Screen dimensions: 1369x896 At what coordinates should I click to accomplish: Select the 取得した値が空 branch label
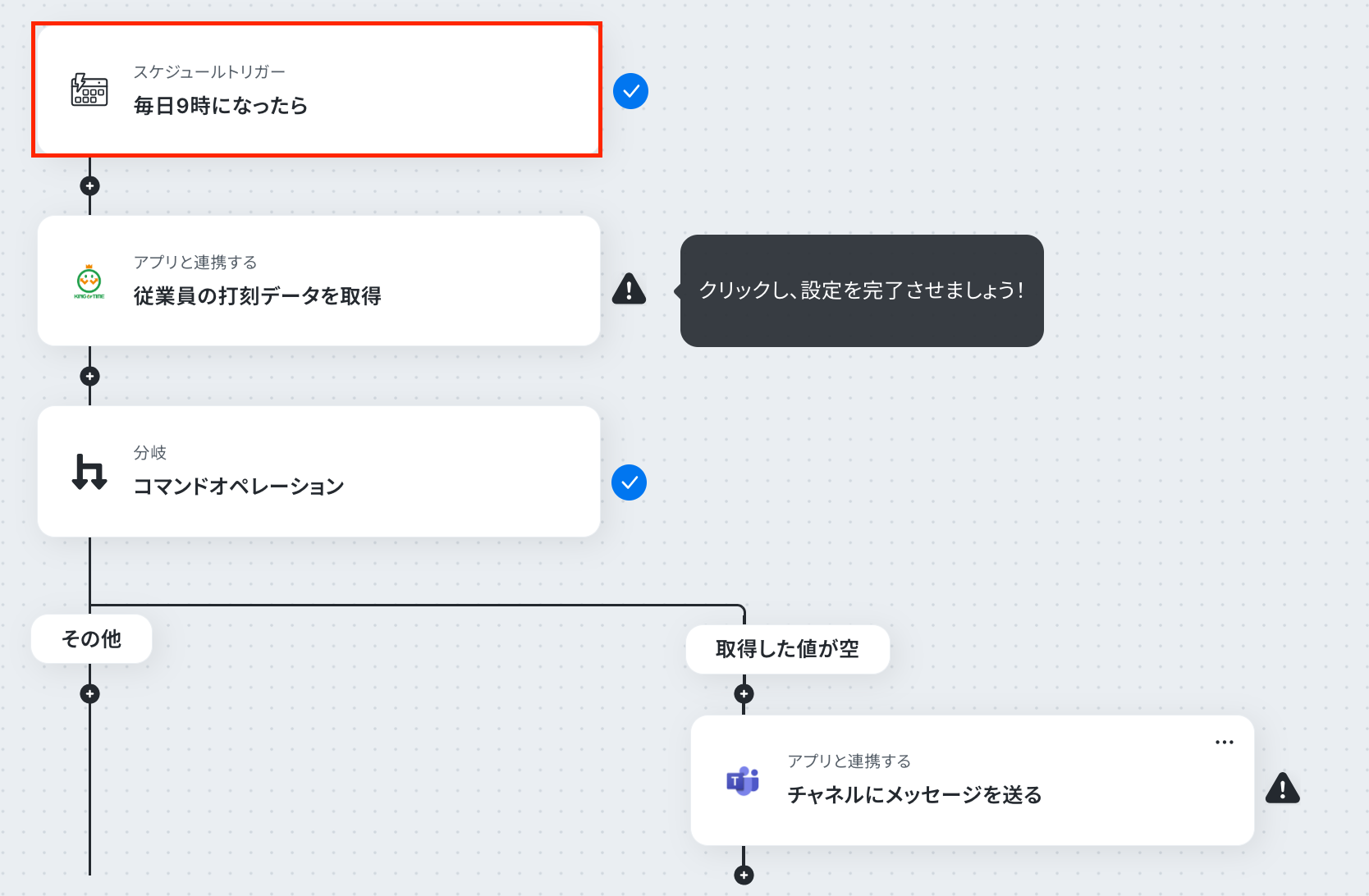coord(787,649)
